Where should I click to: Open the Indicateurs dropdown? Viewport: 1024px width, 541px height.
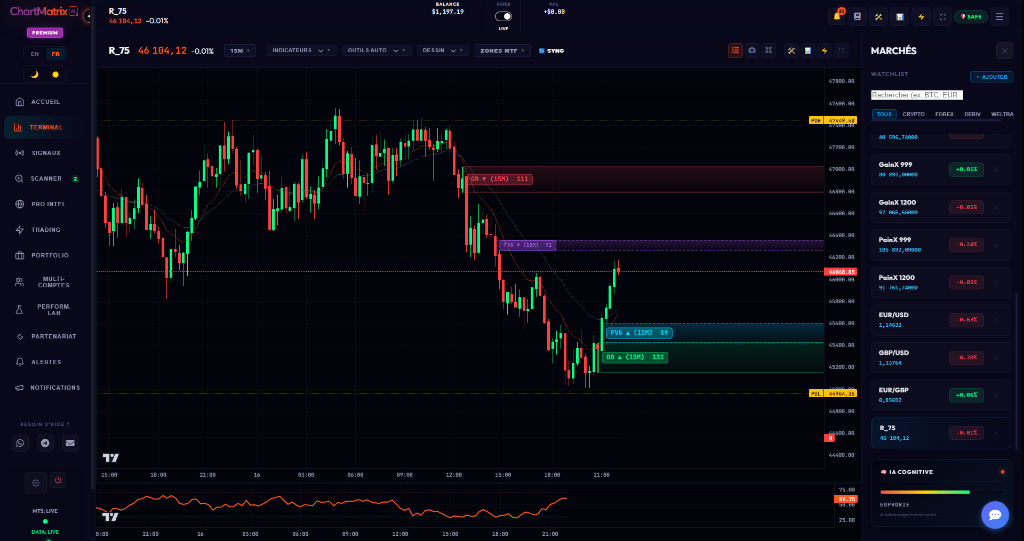click(x=301, y=50)
